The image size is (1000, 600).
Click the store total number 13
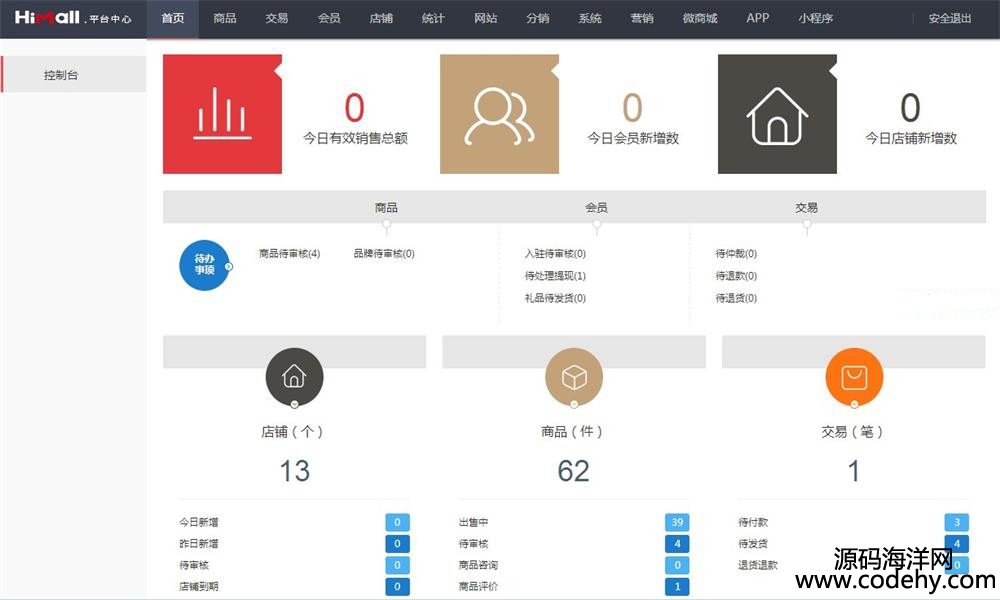tap(295, 471)
